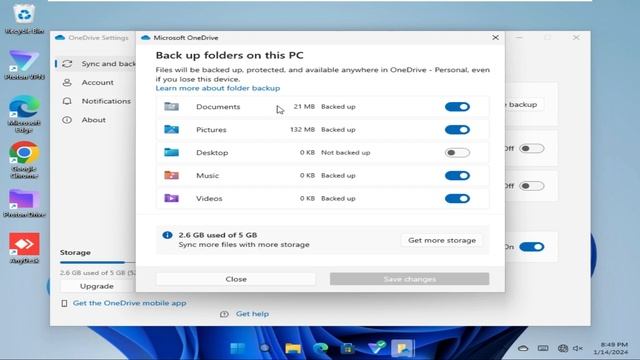Select Sync and backup in settings sidebar

(x=96, y=64)
